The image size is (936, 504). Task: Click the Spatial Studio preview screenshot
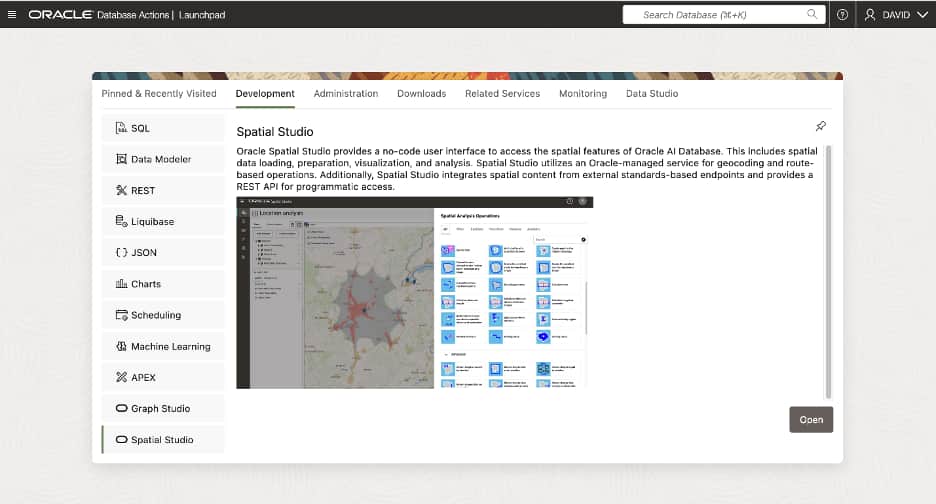(414, 293)
